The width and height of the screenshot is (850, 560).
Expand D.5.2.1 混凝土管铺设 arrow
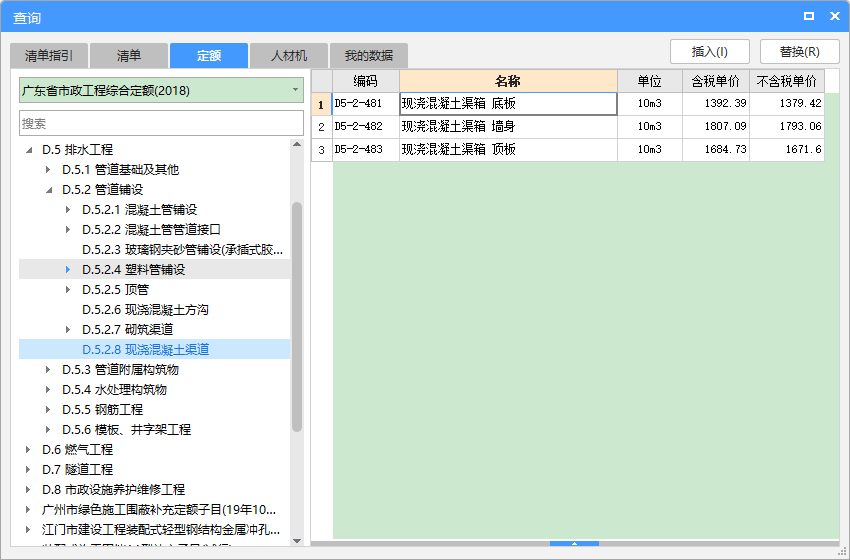coord(68,210)
